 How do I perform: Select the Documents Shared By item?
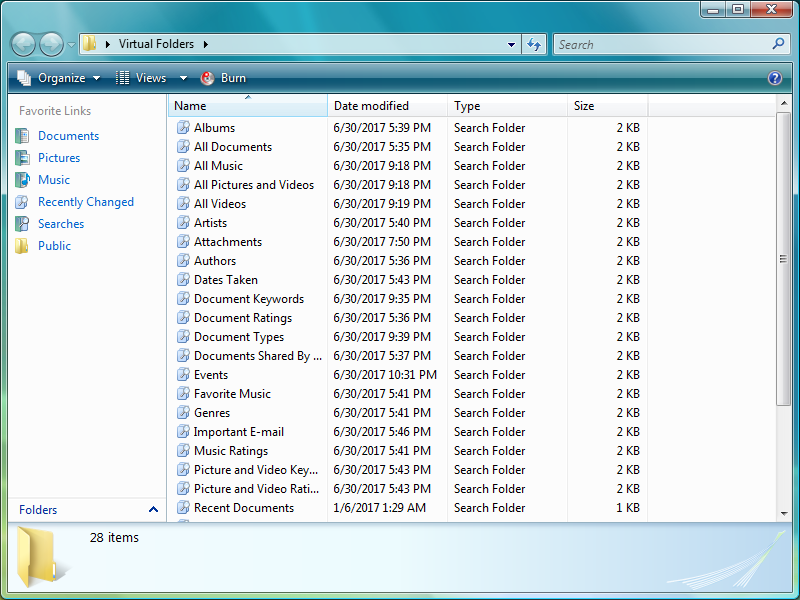coord(258,356)
